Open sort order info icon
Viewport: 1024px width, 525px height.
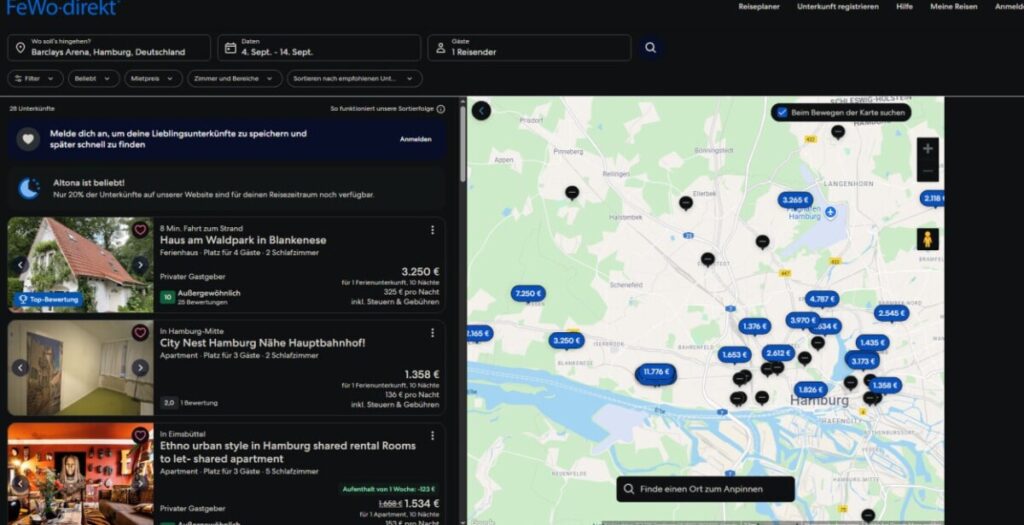point(441,109)
